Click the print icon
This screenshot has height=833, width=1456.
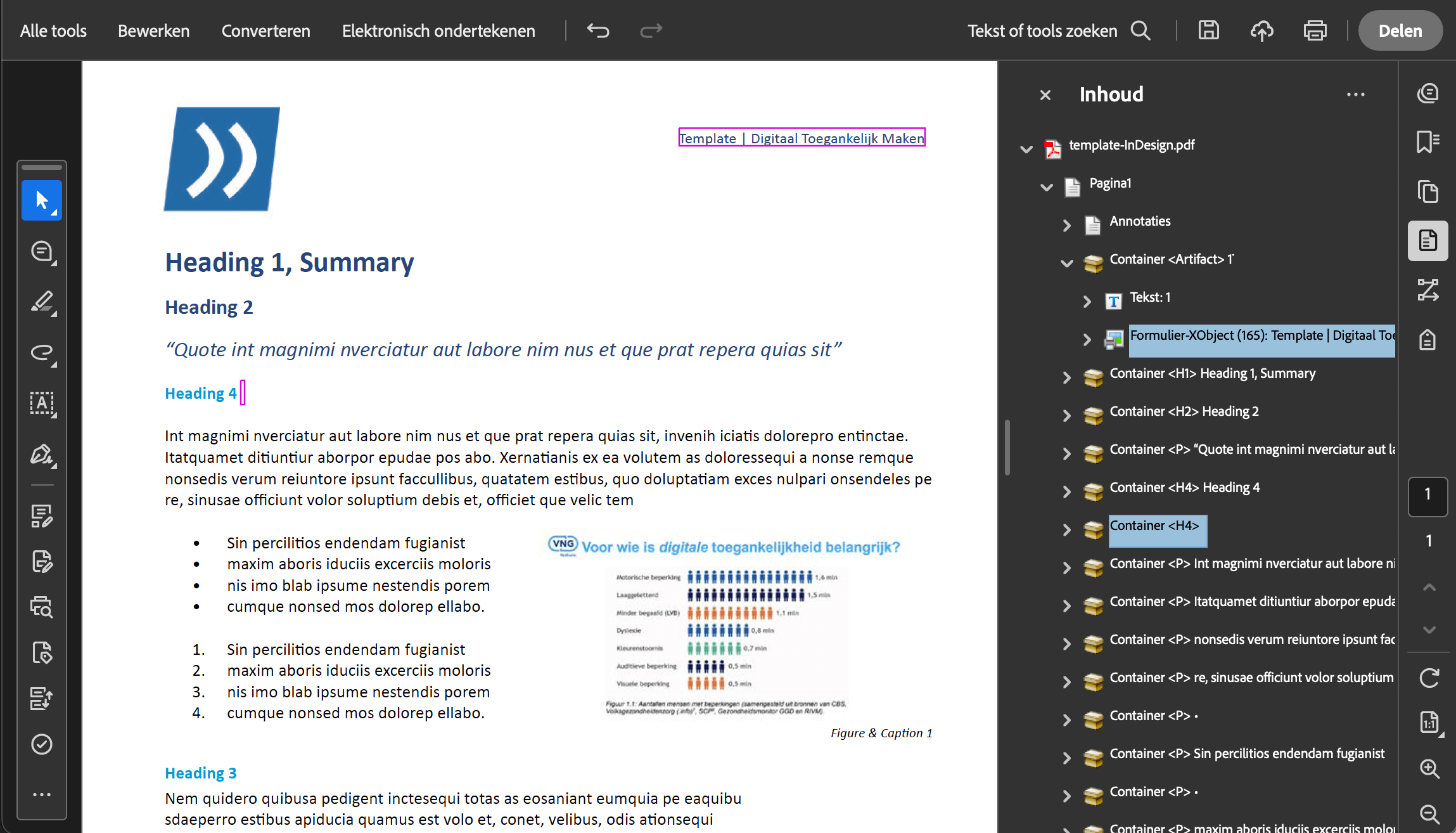point(1315,30)
